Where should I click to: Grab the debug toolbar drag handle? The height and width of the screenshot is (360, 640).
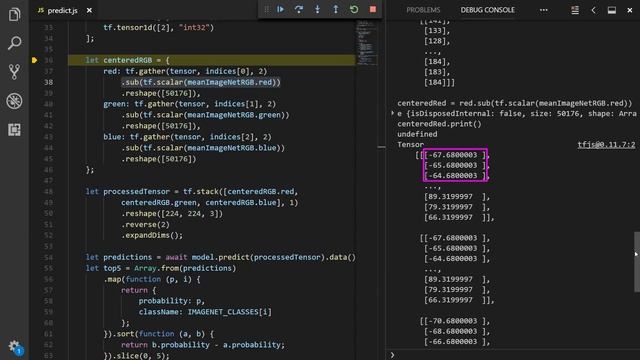267,9
